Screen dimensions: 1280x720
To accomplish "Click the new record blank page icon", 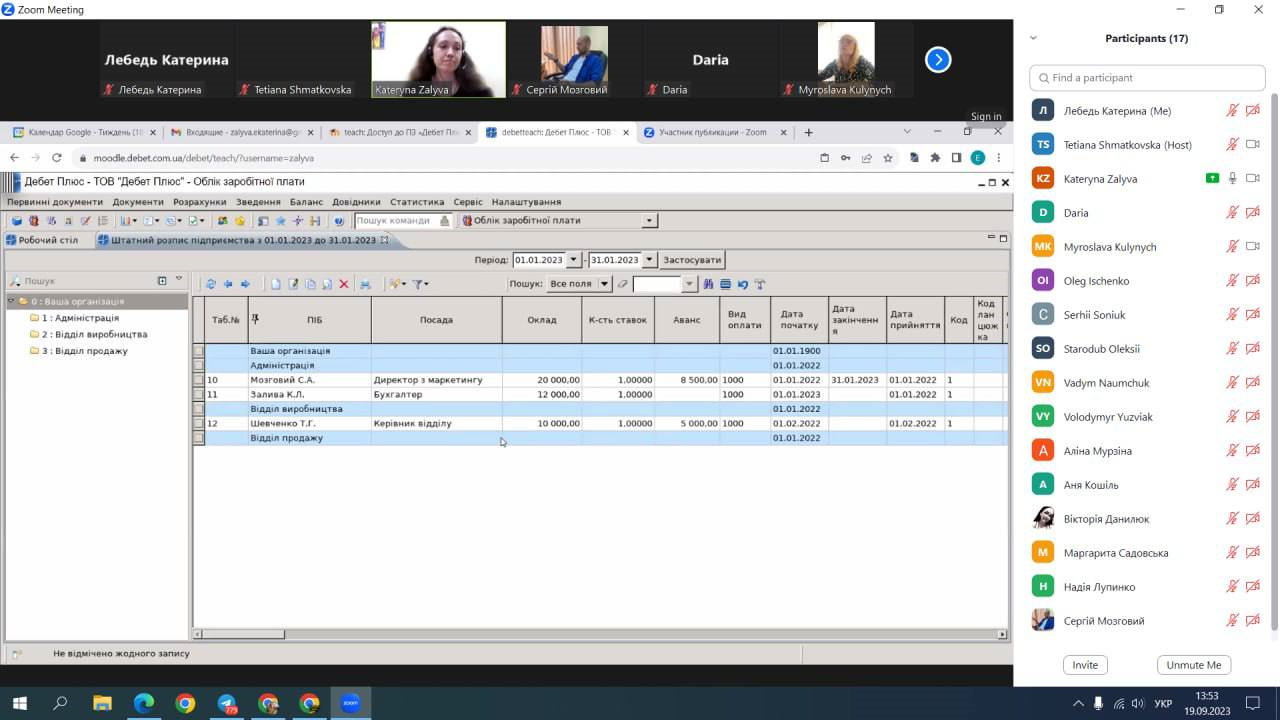I will pos(276,284).
